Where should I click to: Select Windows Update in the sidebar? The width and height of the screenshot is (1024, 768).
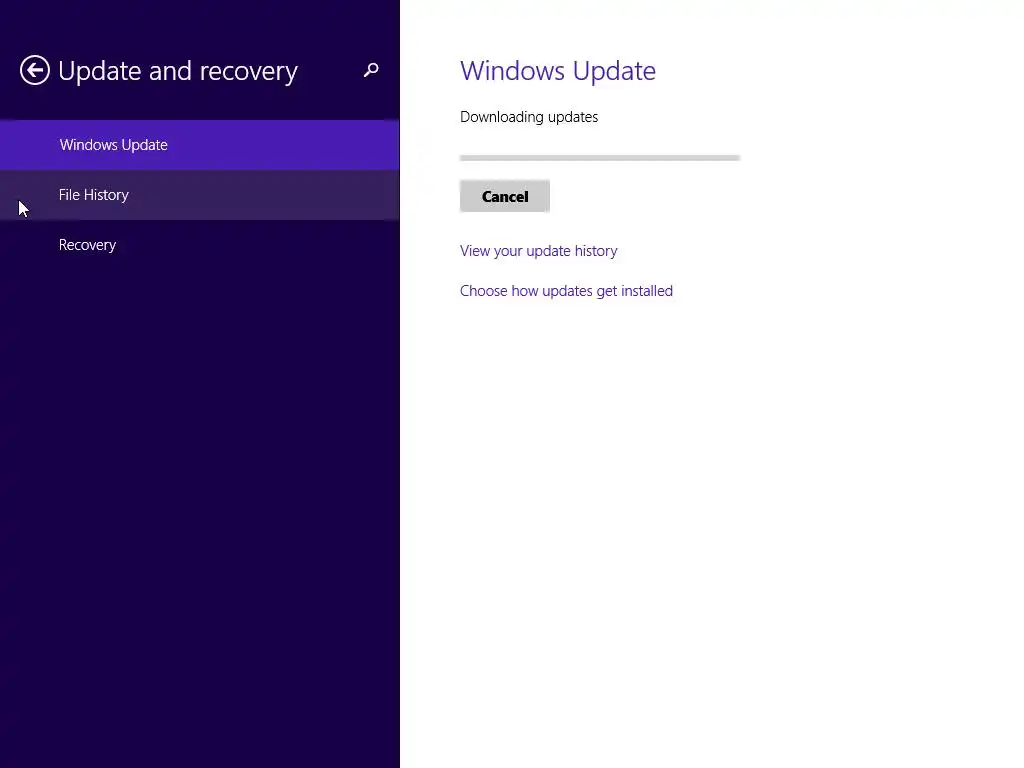pos(200,145)
